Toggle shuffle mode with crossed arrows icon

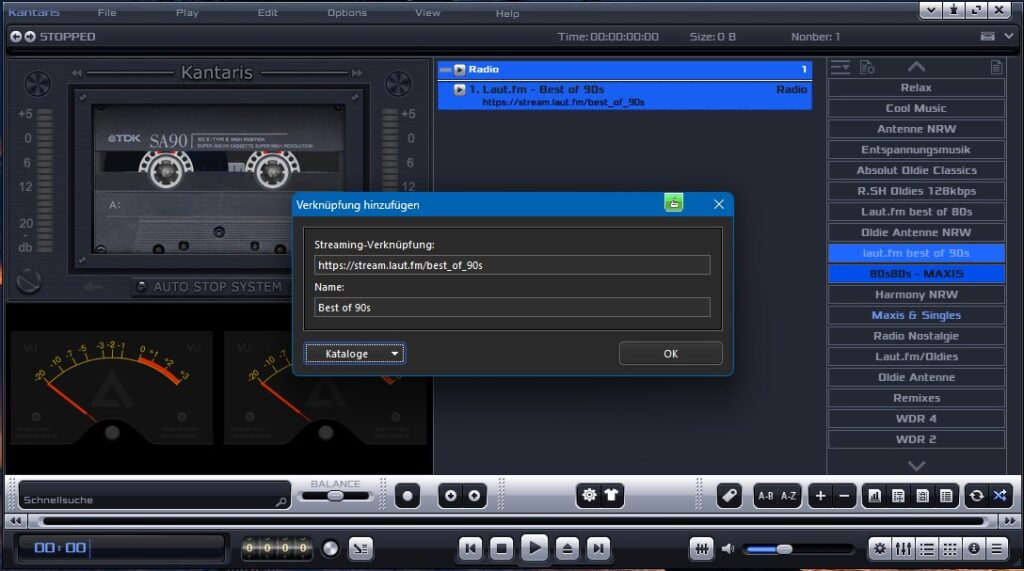coord(999,496)
